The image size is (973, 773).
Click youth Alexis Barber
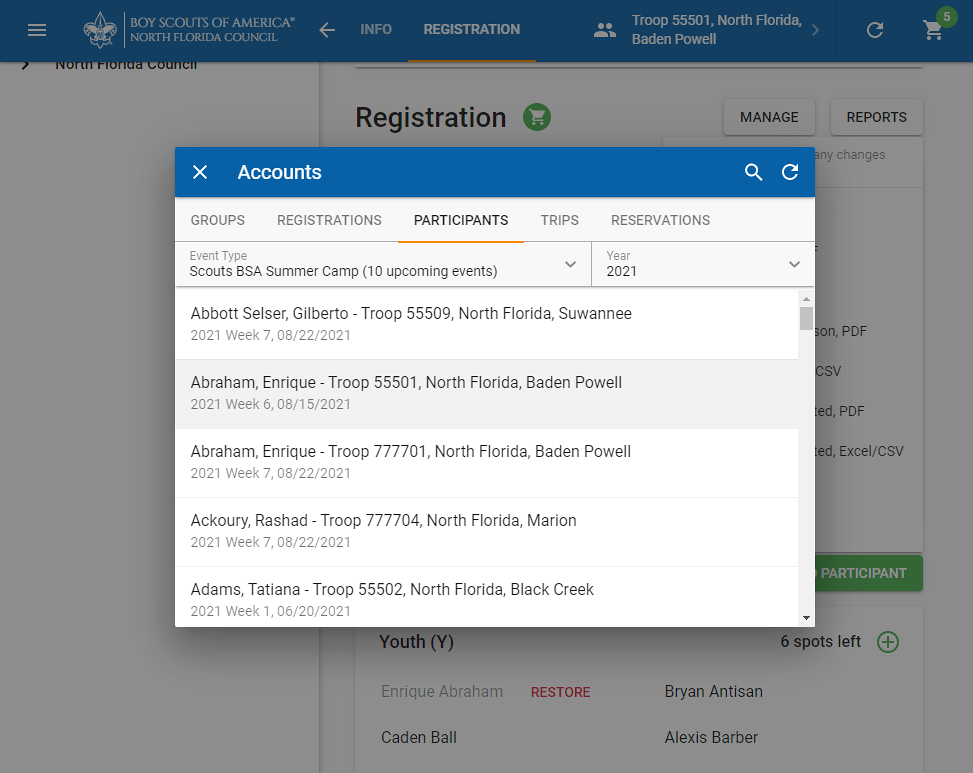coord(711,737)
